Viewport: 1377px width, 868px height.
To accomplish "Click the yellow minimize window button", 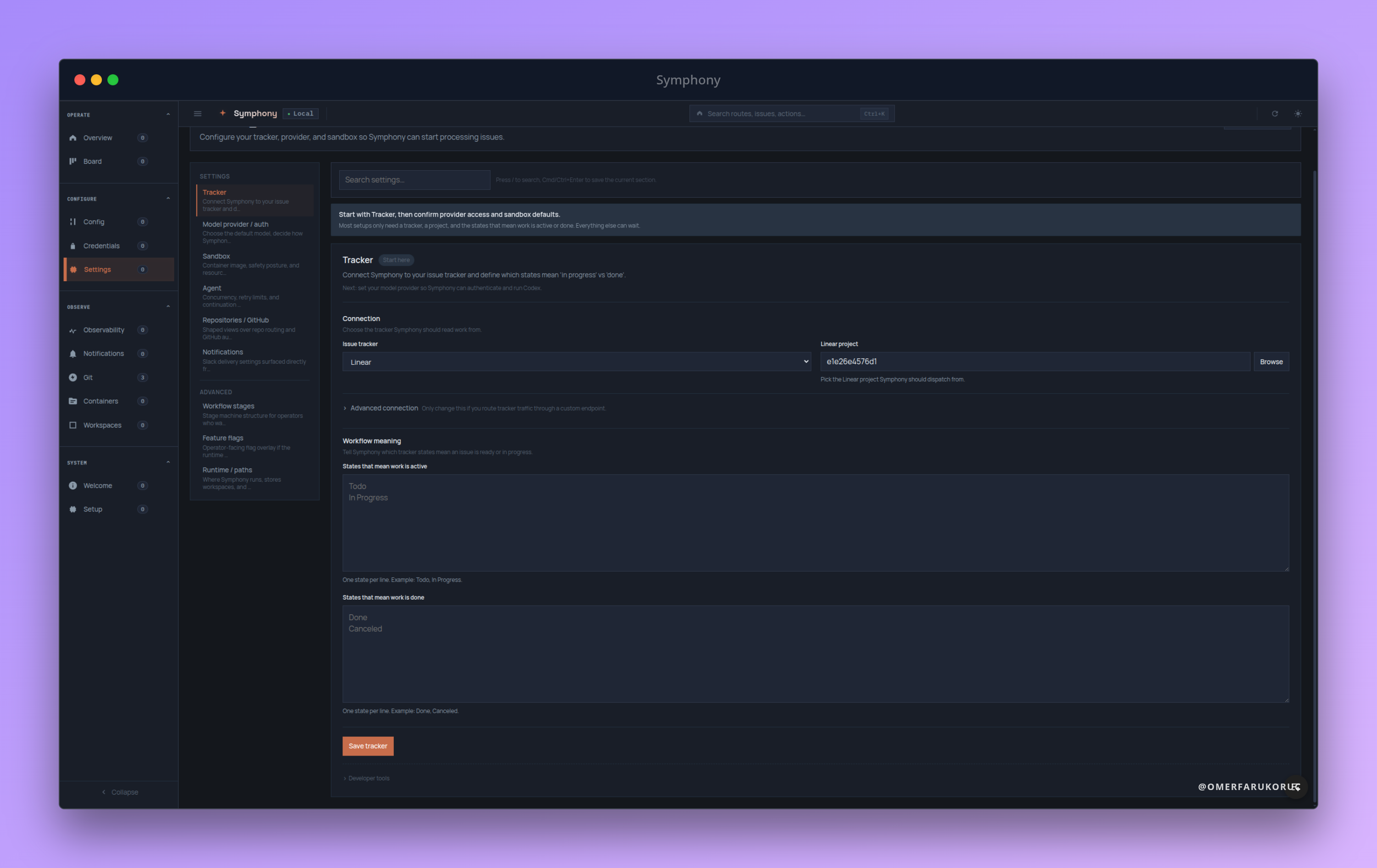I will (96, 80).
